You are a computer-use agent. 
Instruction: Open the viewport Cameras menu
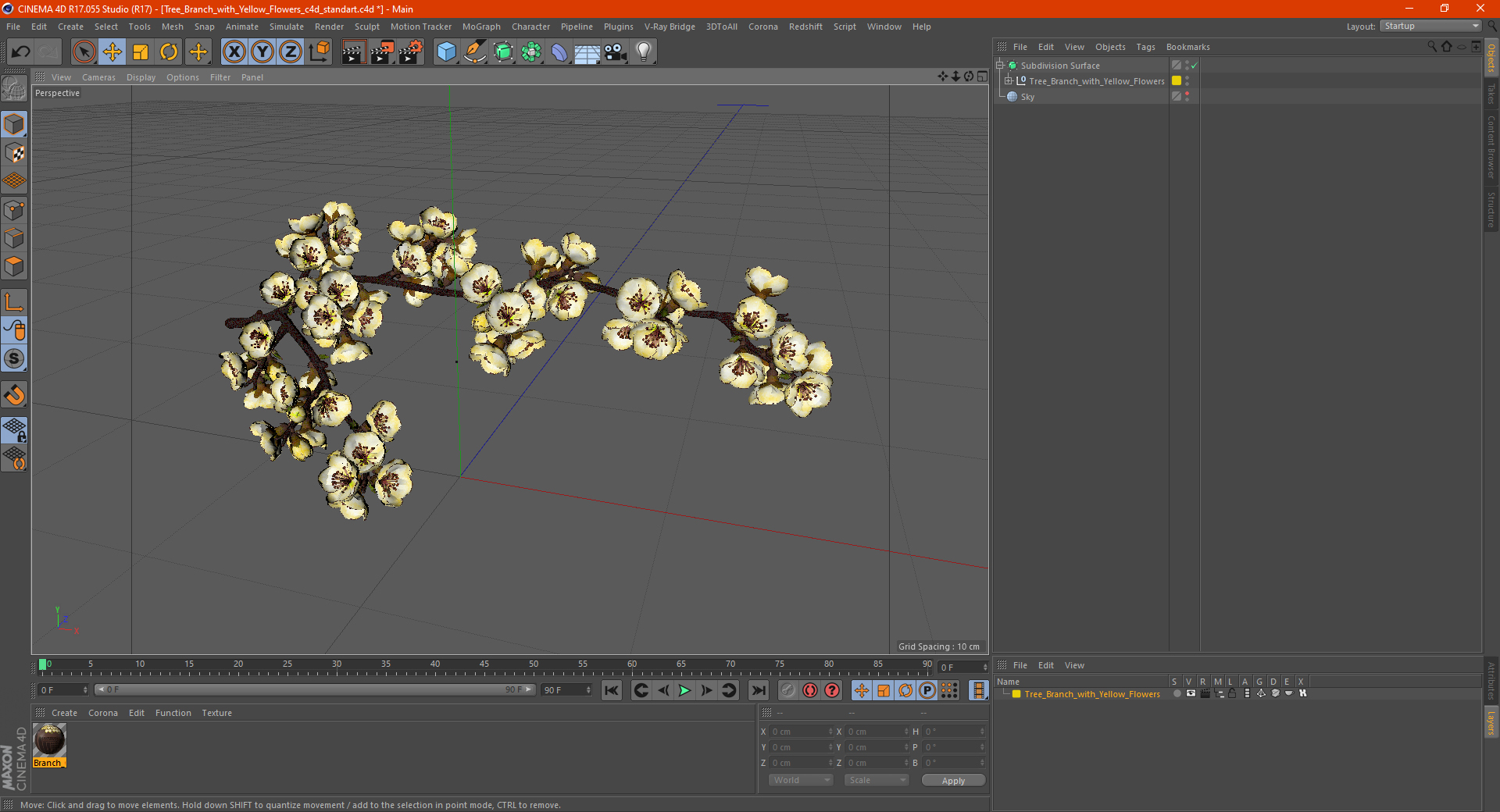coord(98,77)
